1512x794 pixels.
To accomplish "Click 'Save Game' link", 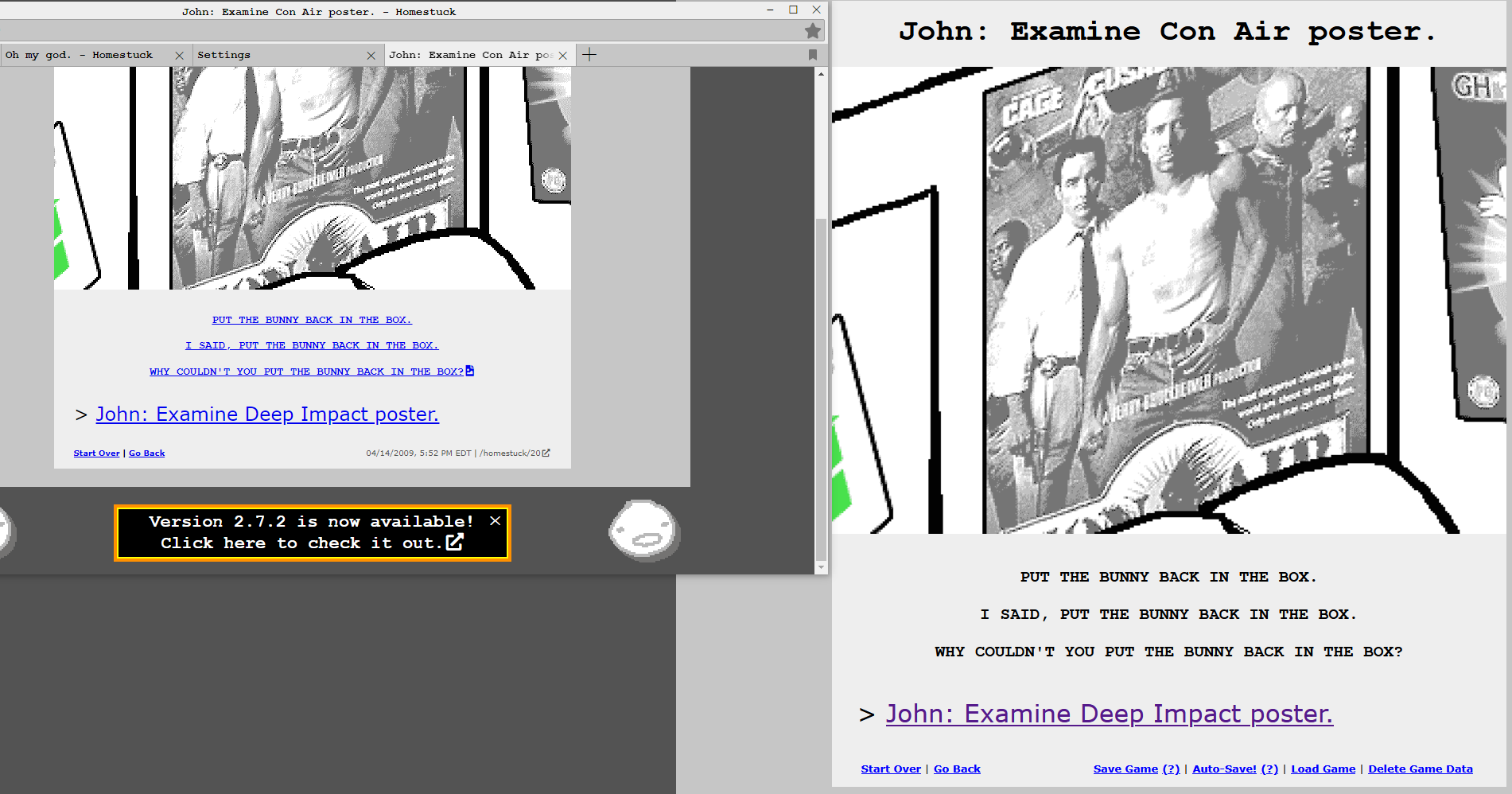I will click(x=1125, y=769).
